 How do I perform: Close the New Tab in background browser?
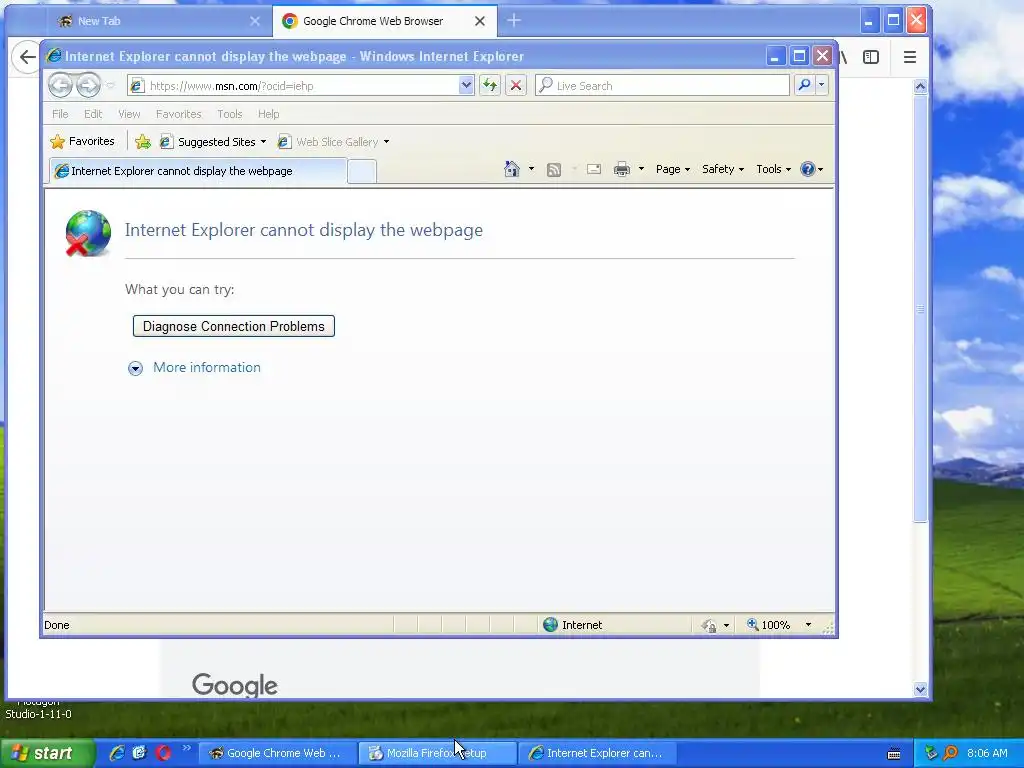click(255, 21)
